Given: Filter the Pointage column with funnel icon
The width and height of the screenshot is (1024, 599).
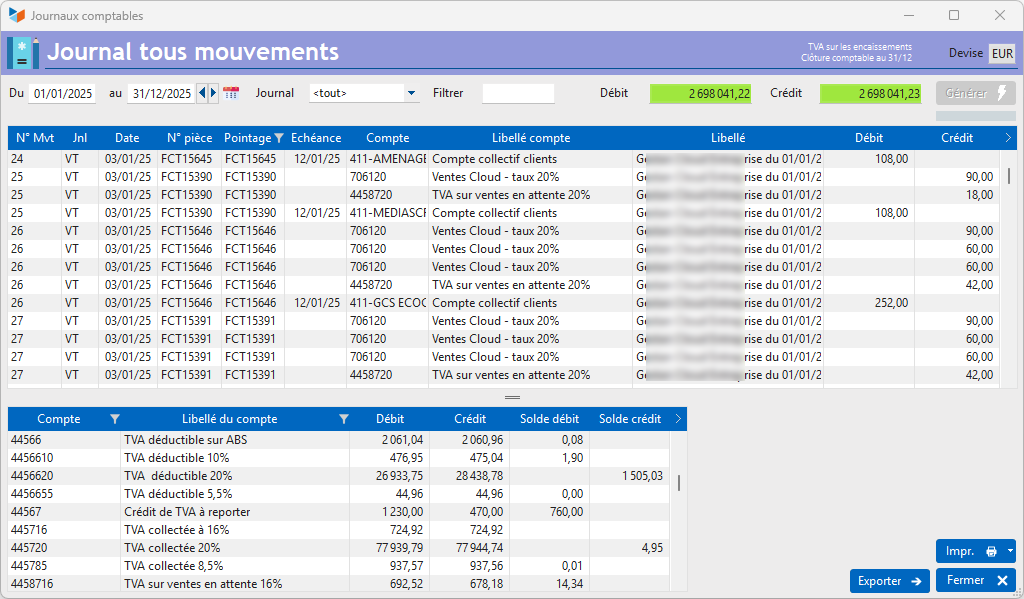Looking at the screenshot, I should point(279,138).
